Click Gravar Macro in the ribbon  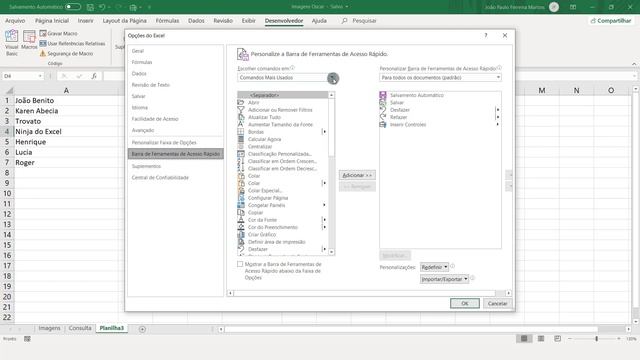tap(58, 33)
